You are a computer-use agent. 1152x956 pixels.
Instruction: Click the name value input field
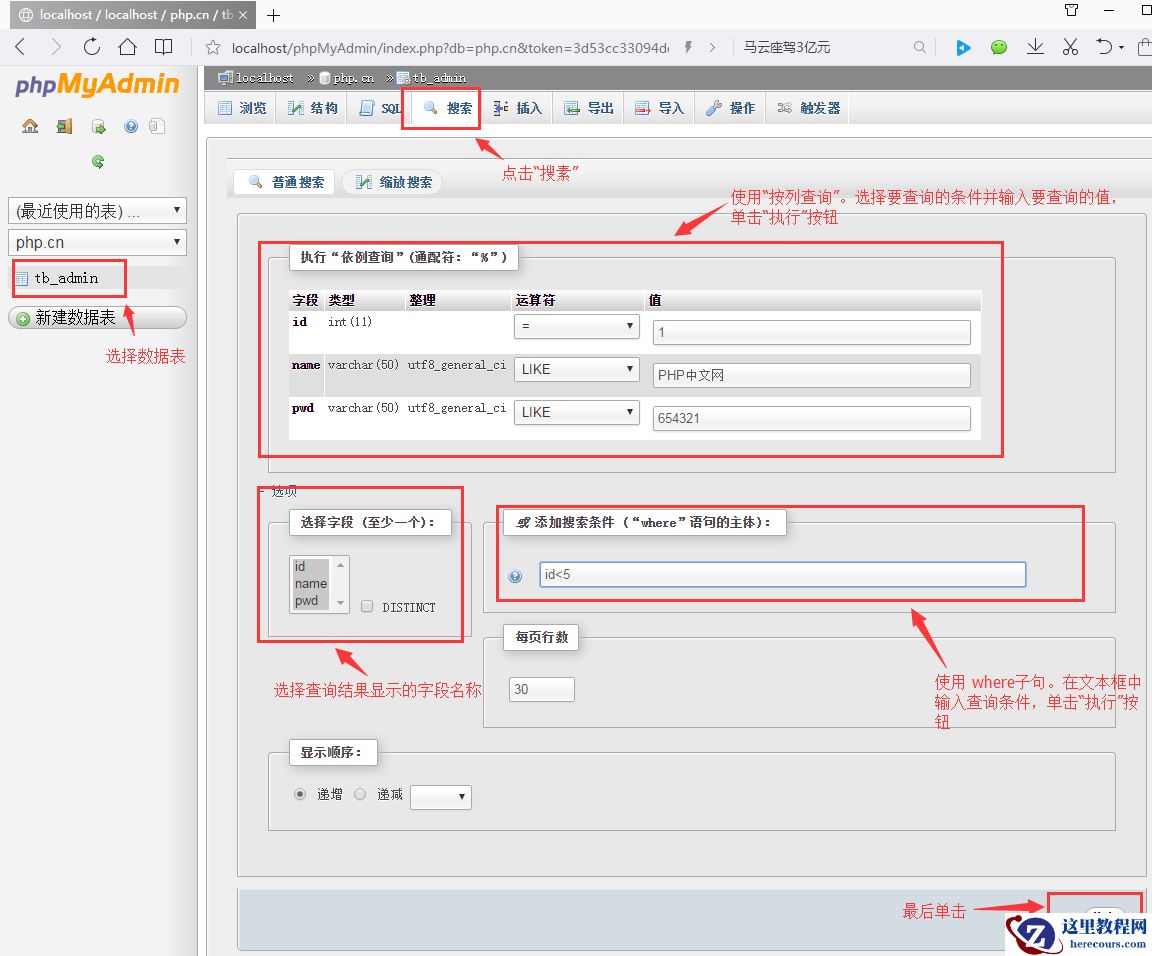pos(811,375)
